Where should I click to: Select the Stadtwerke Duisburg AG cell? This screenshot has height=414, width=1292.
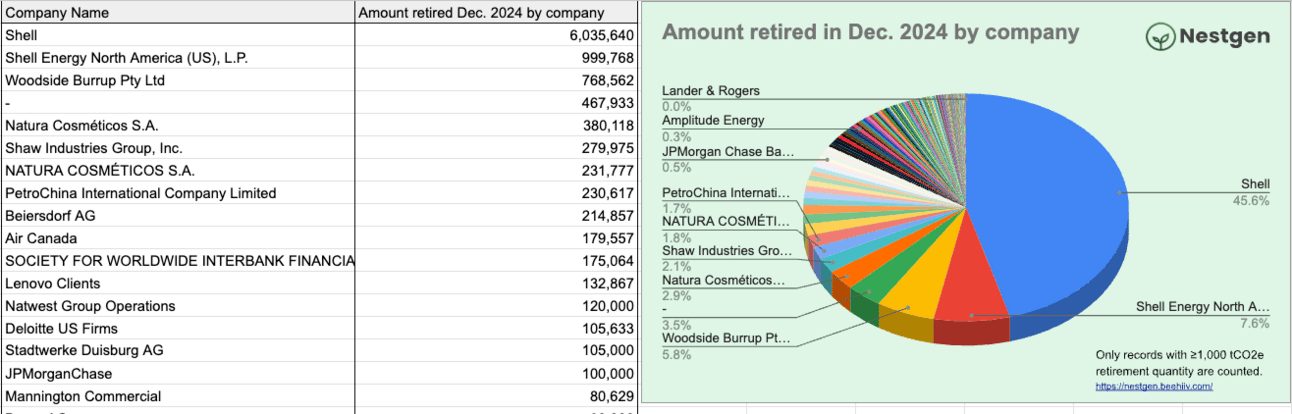click(178, 351)
